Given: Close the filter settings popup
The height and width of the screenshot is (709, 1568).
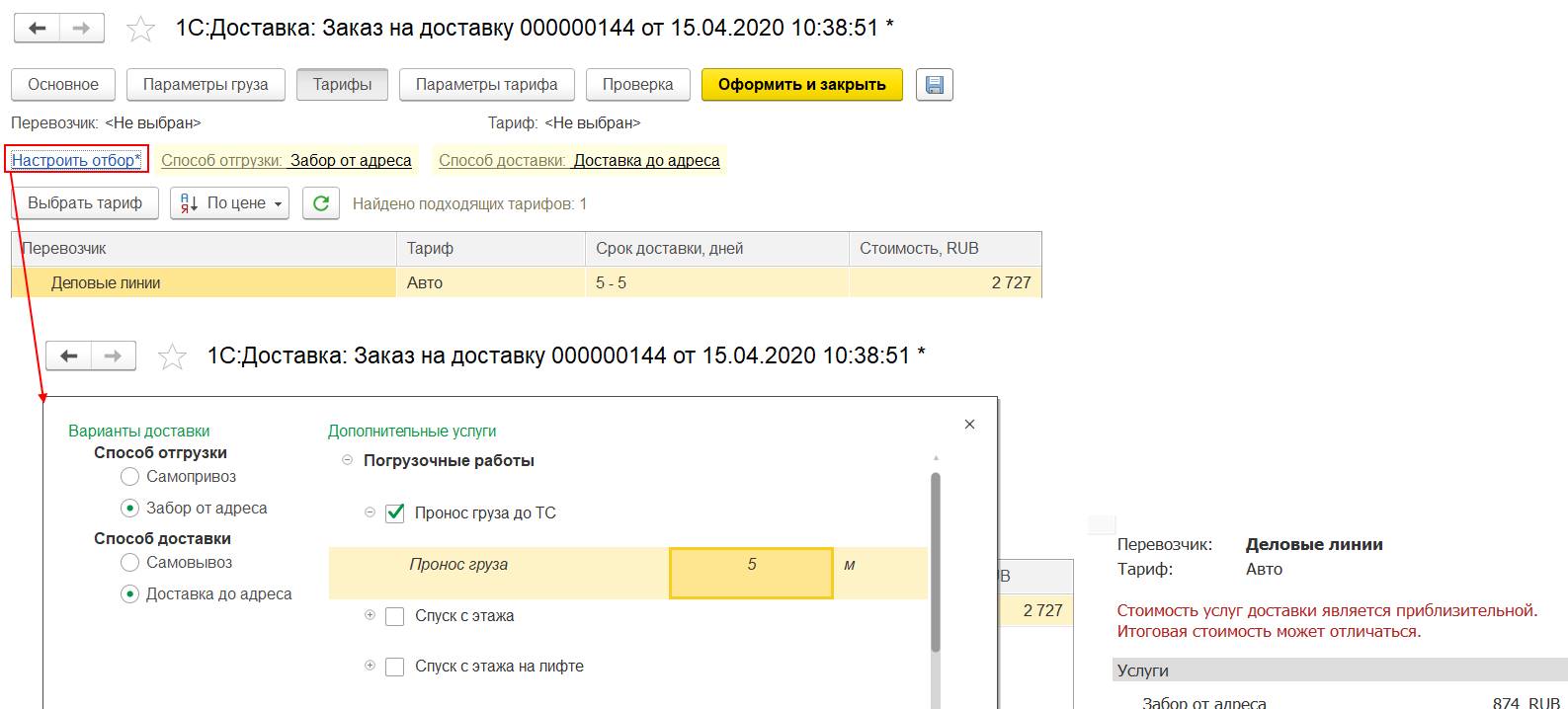Looking at the screenshot, I should pyautogui.click(x=969, y=425).
